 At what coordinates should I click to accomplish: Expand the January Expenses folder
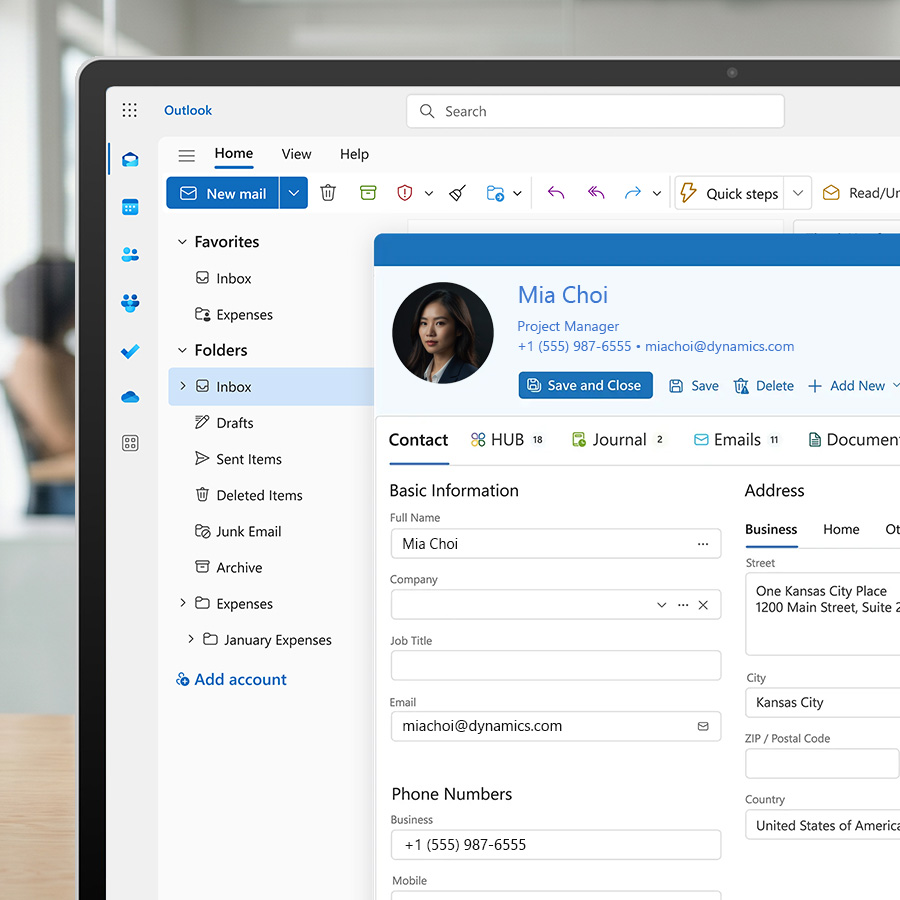[191, 639]
